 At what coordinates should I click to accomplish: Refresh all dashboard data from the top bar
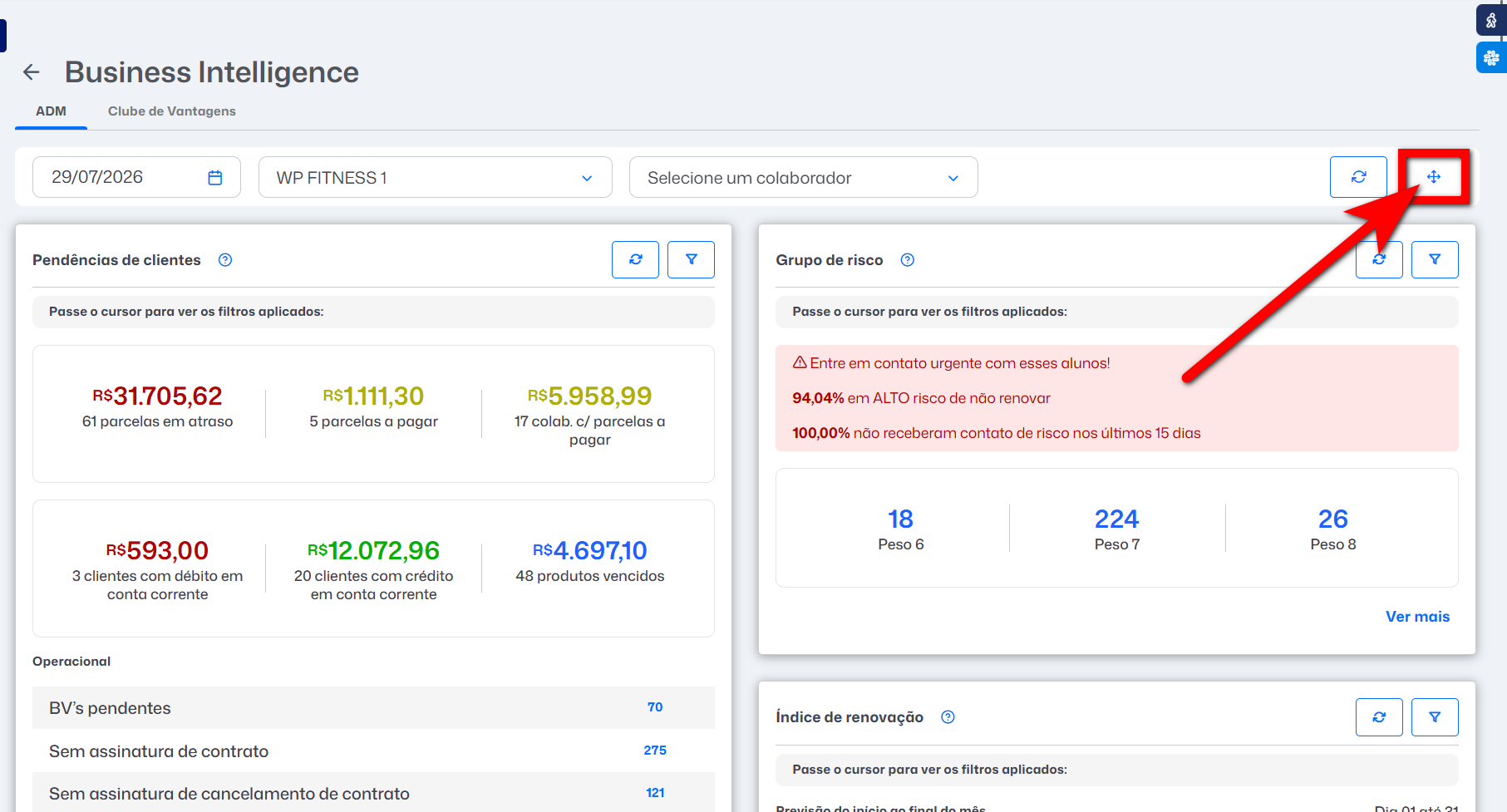point(1358,177)
